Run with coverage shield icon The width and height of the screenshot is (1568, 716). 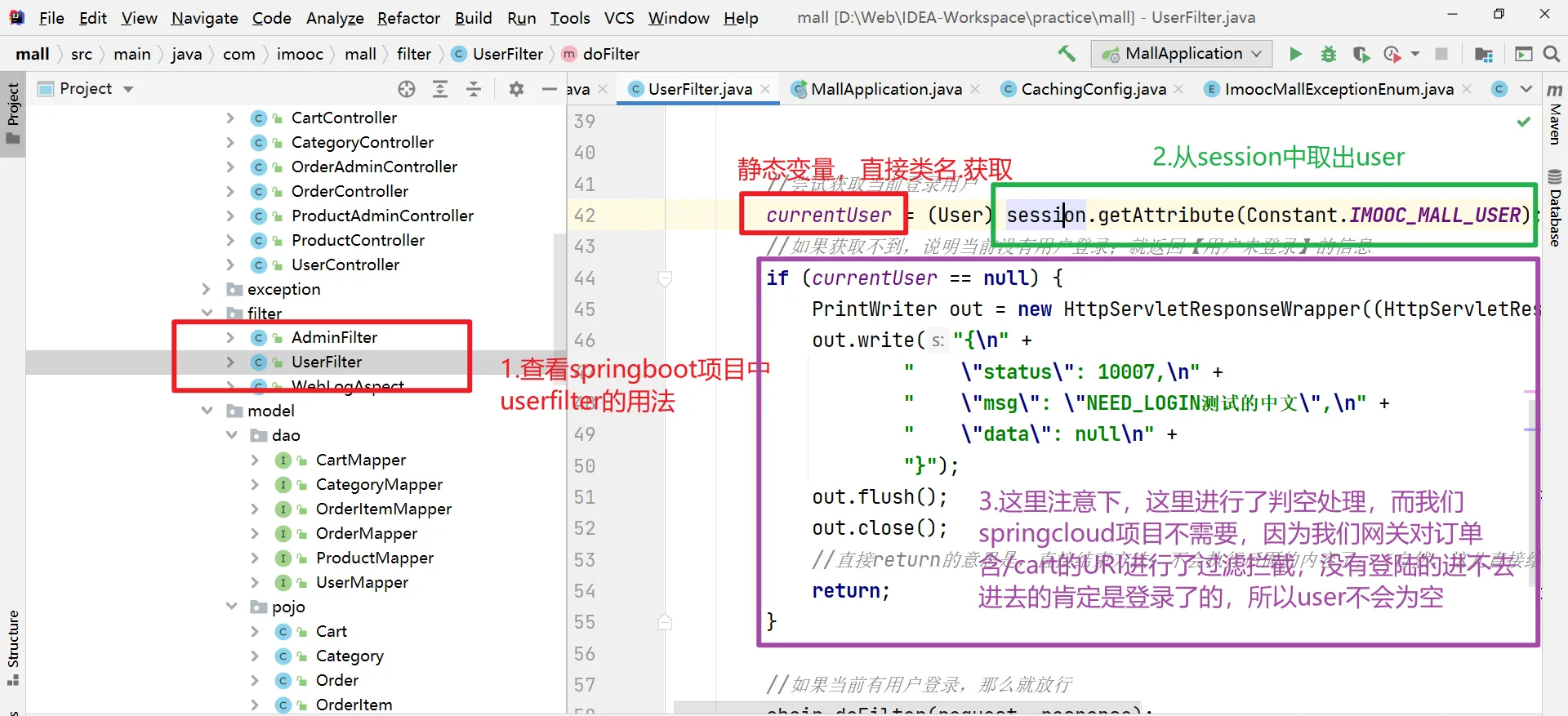(1361, 54)
